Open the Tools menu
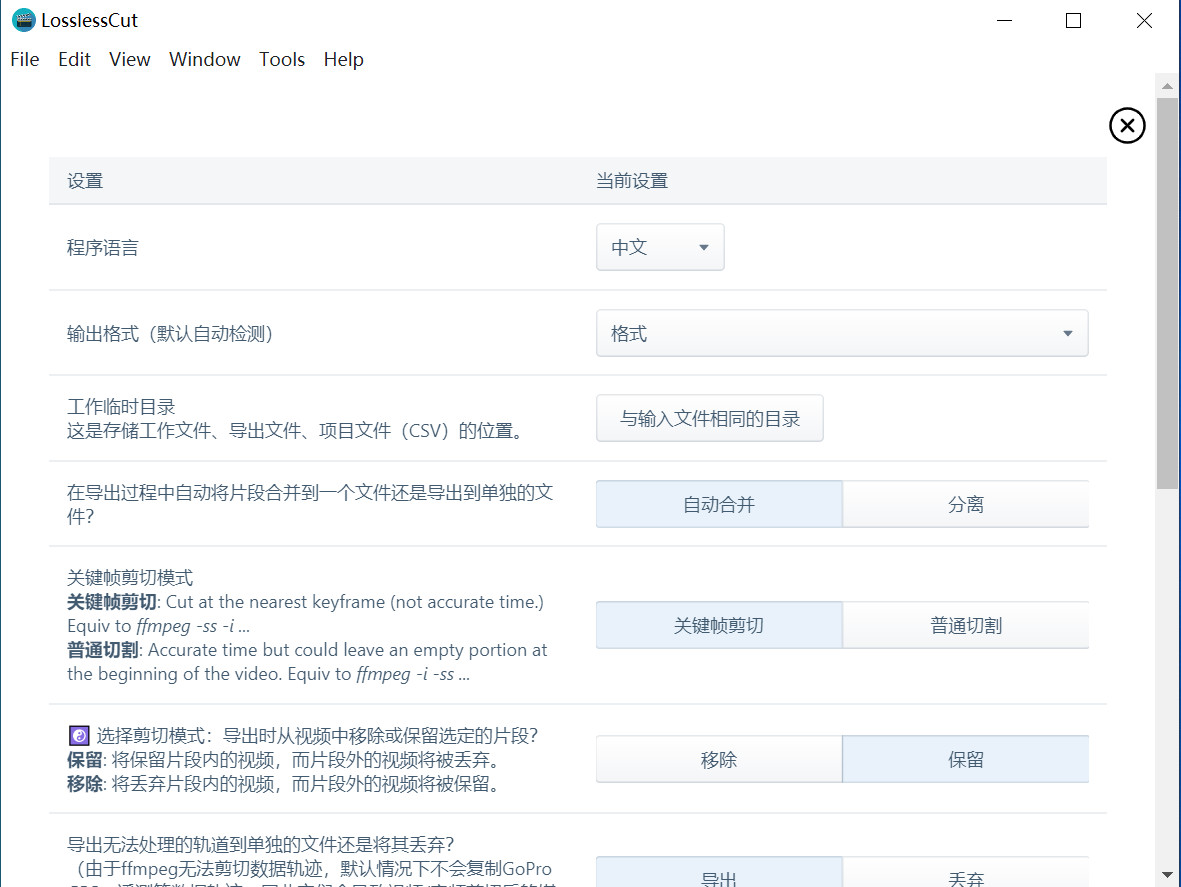Viewport: 1181px width, 887px height. point(282,60)
